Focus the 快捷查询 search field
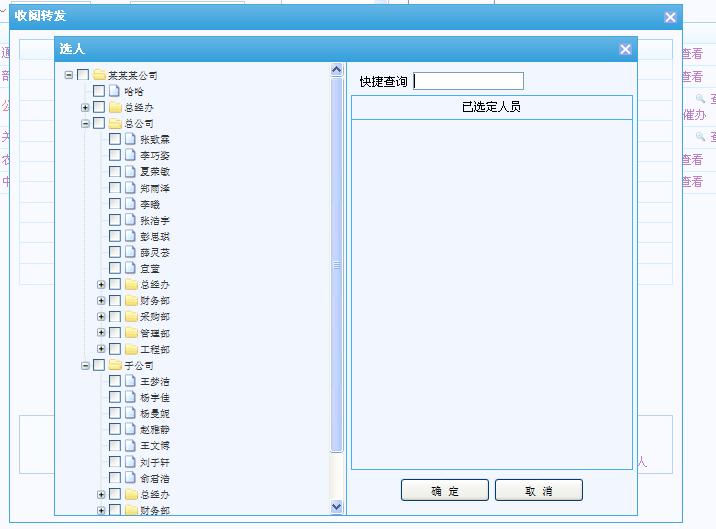This screenshot has height=529, width=716. pyautogui.click(x=469, y=81)
